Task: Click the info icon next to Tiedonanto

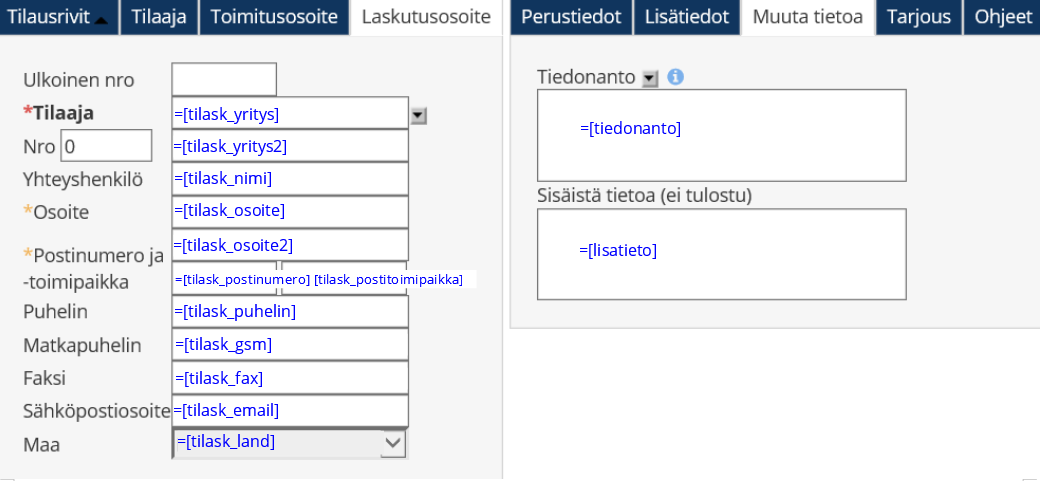Action: (x=676, y=77)
